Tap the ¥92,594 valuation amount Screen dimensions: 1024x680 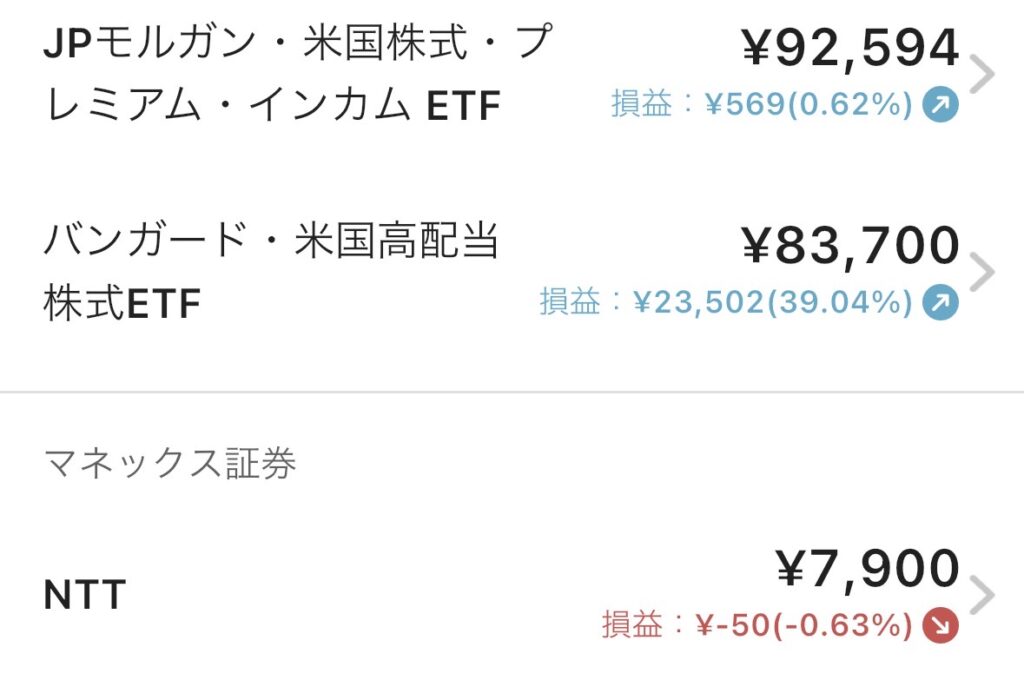click(850, 48)
